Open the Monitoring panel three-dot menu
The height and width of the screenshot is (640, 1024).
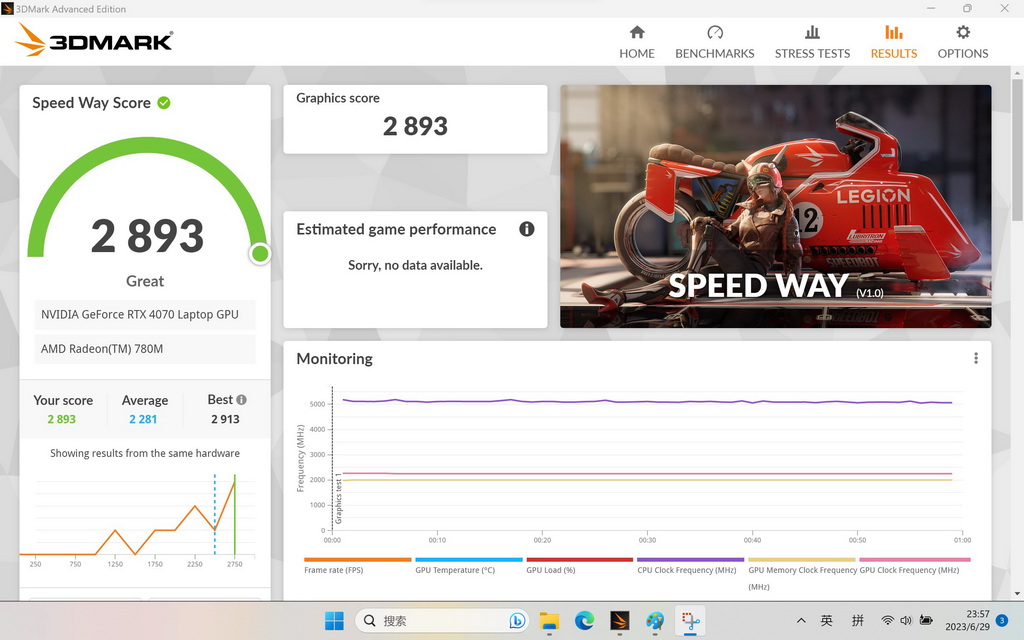pyautogui.click(x=976, y=358)
